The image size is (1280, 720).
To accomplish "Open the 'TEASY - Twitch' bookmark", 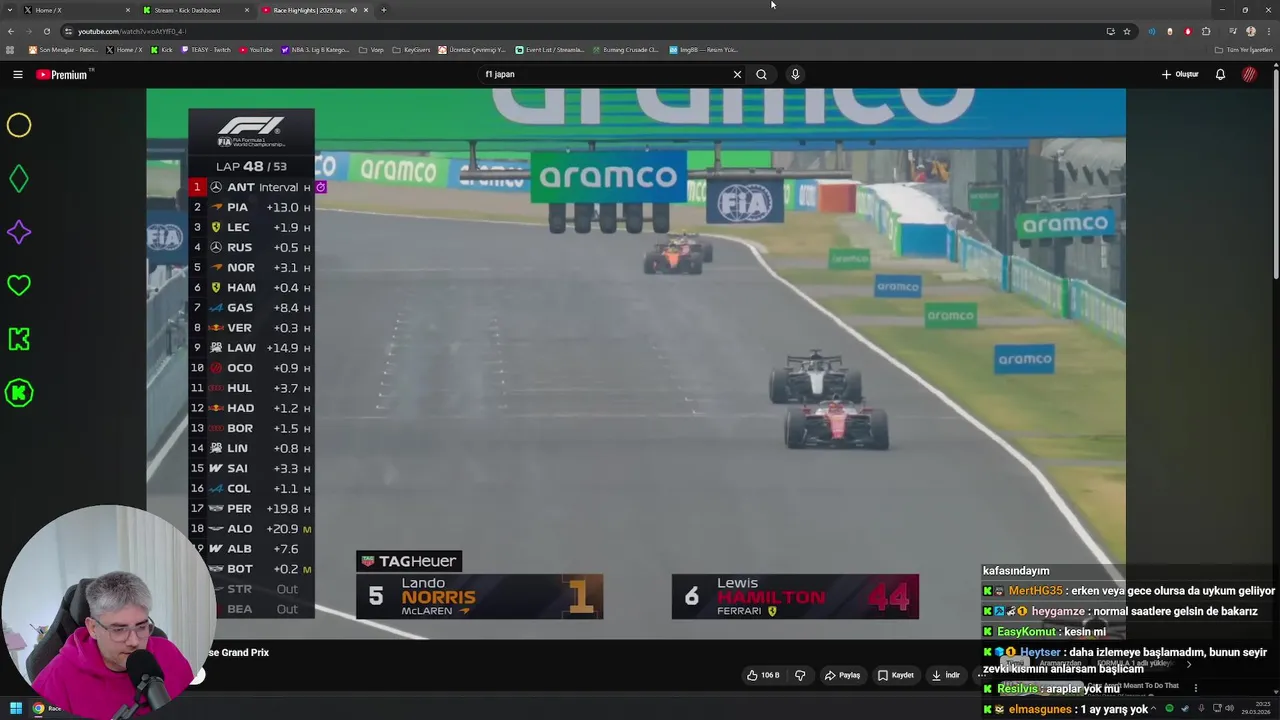I will [x=206, y=49].
